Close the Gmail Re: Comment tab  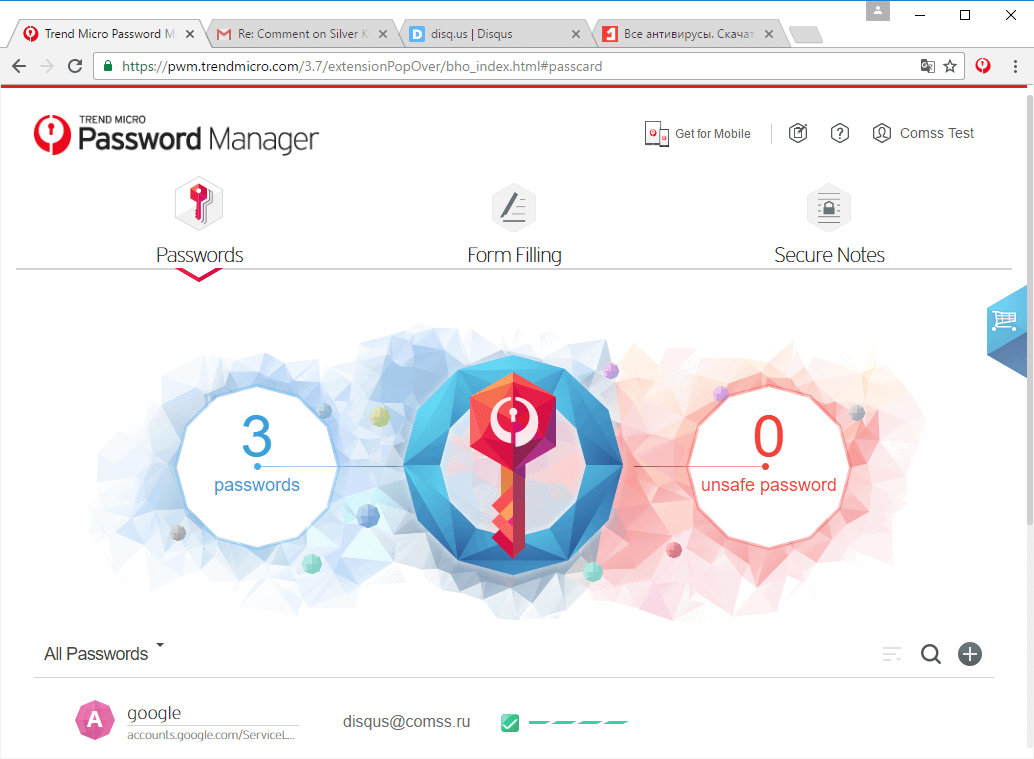tap(382, 34)
